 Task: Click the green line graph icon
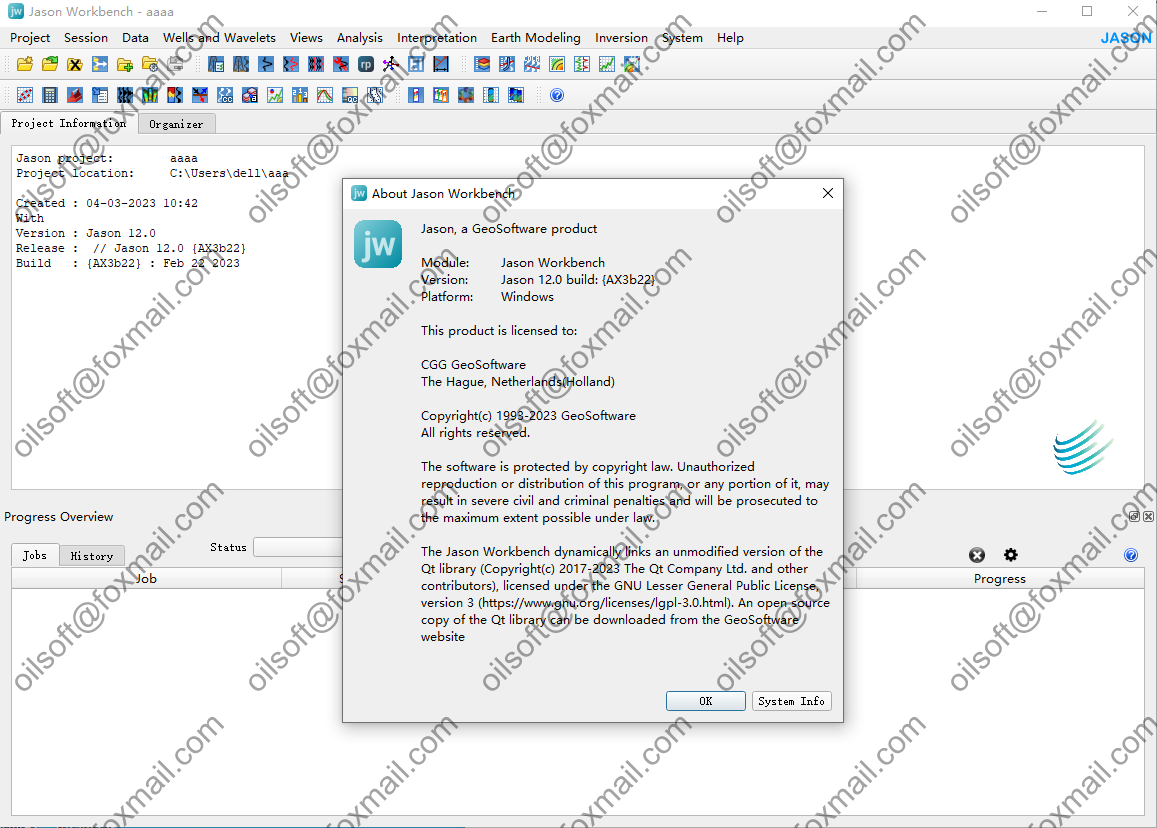pos(607,64)
